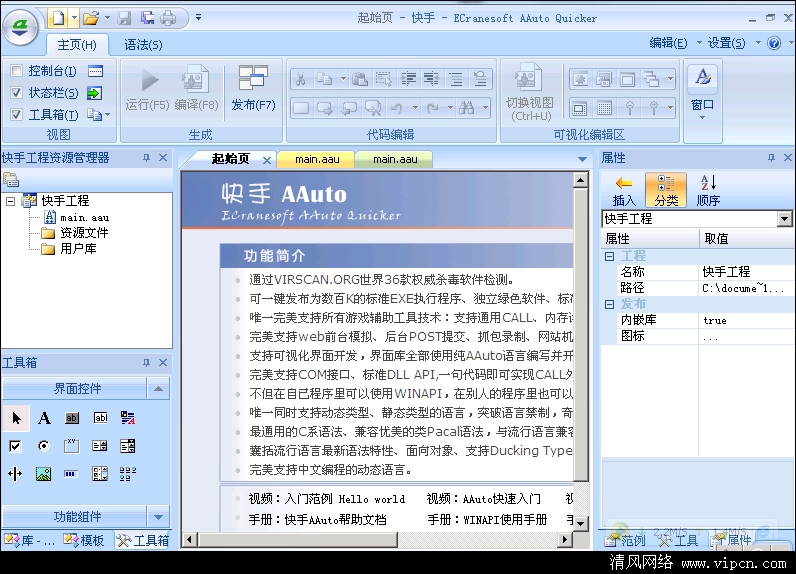
Task: Pin the Toolbox 工具箱 panel
Action: [146, 362]
